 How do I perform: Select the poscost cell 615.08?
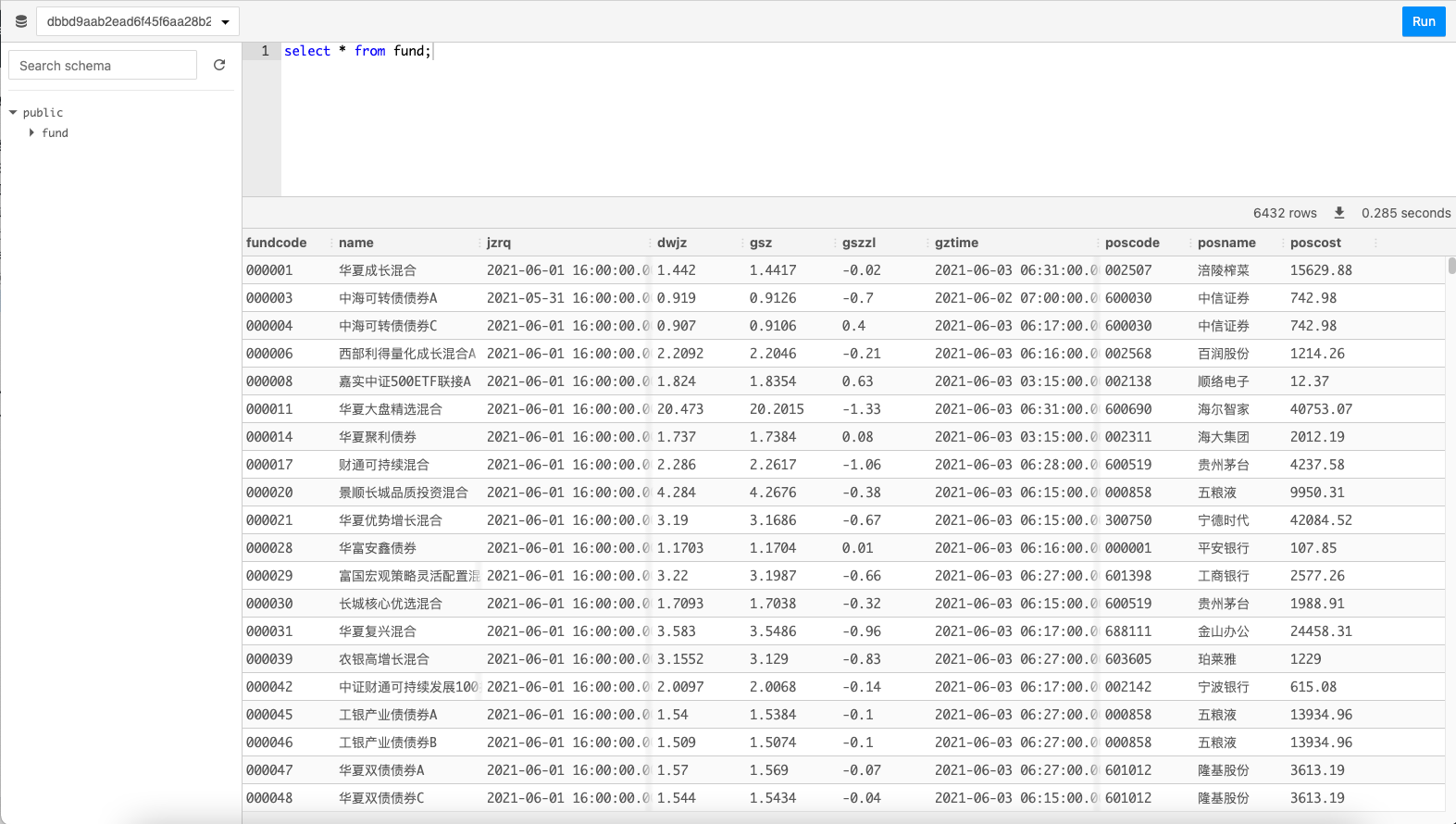click(x=1313, y=687)
